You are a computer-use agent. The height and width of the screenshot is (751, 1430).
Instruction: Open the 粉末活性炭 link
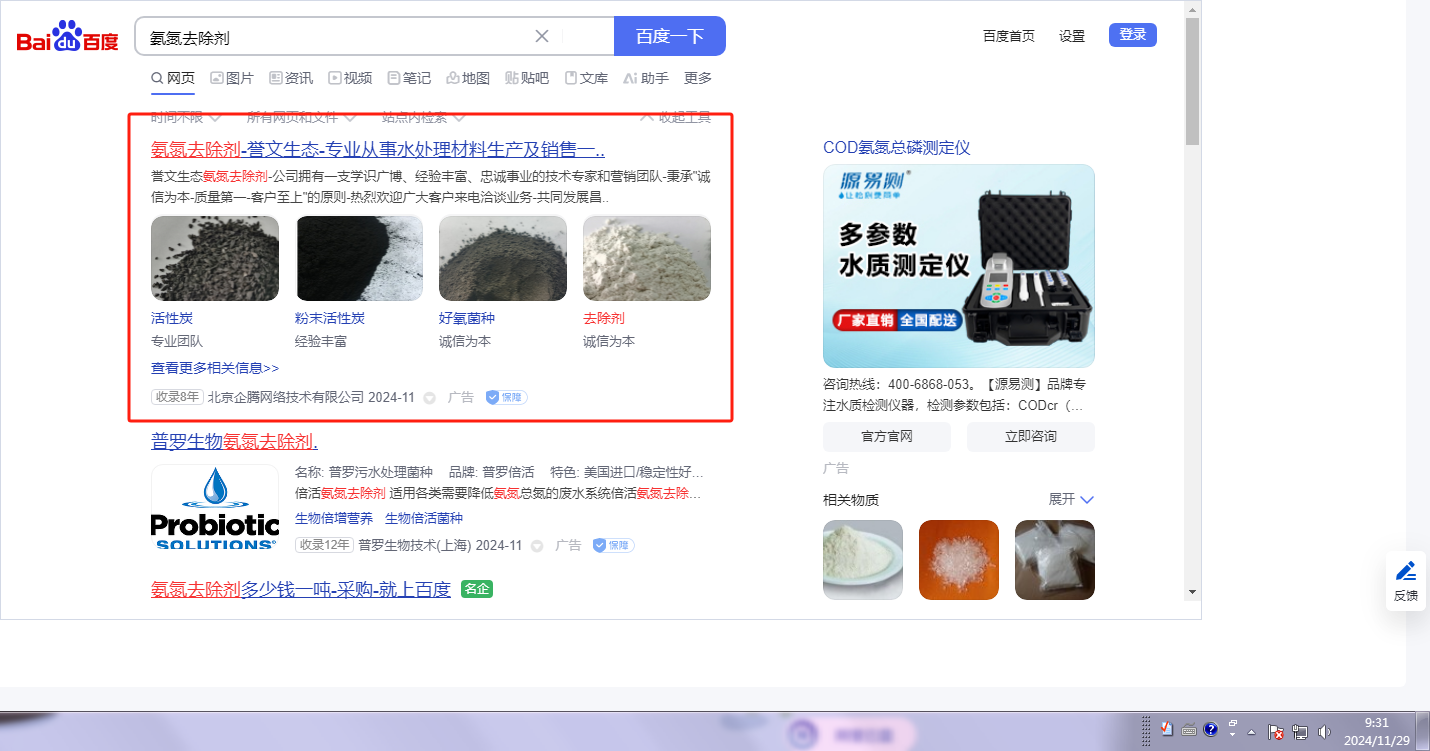pyautogui.click(x=330, y=318)
